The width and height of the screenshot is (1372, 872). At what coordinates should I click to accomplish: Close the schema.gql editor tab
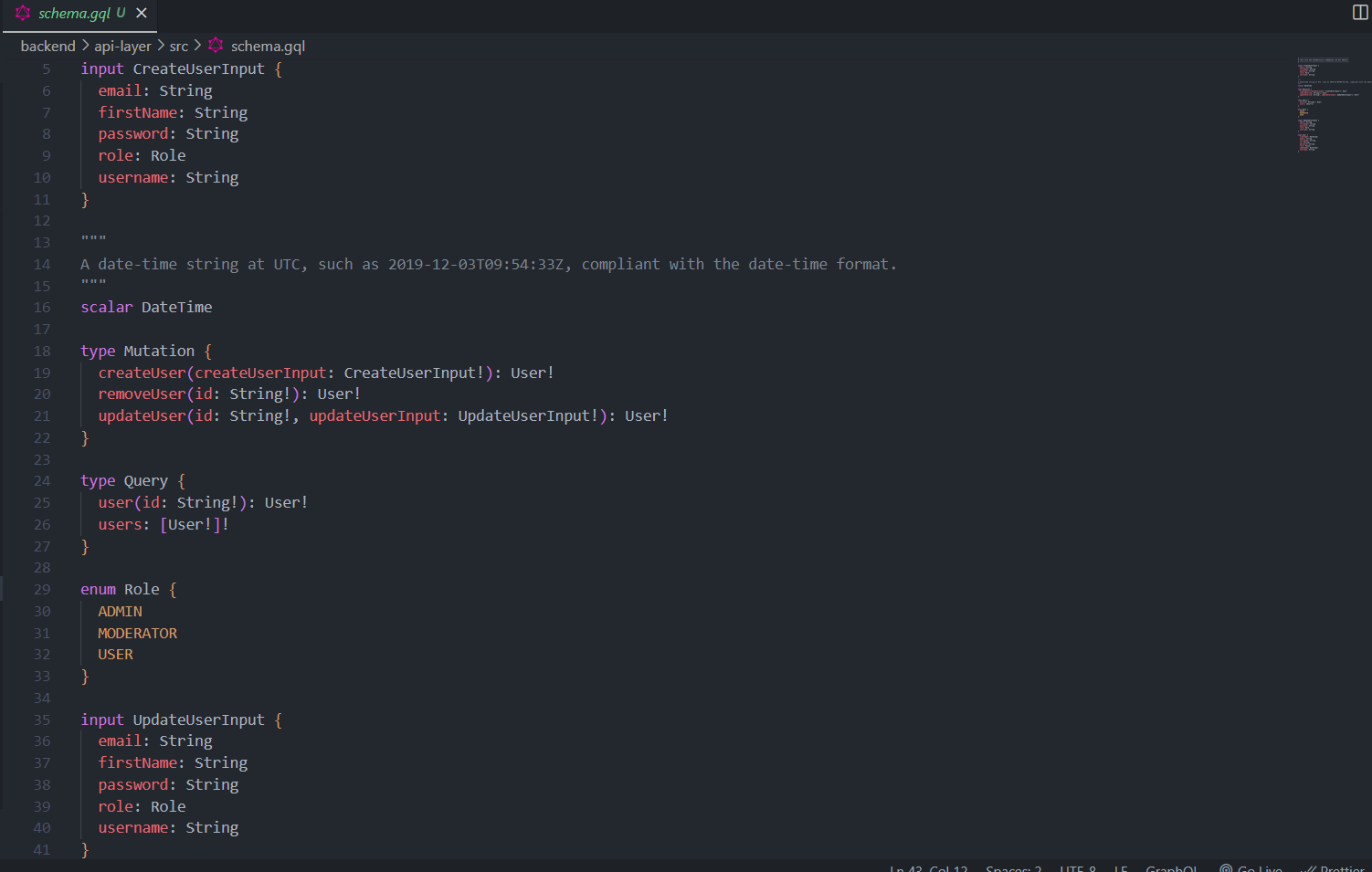142,13
